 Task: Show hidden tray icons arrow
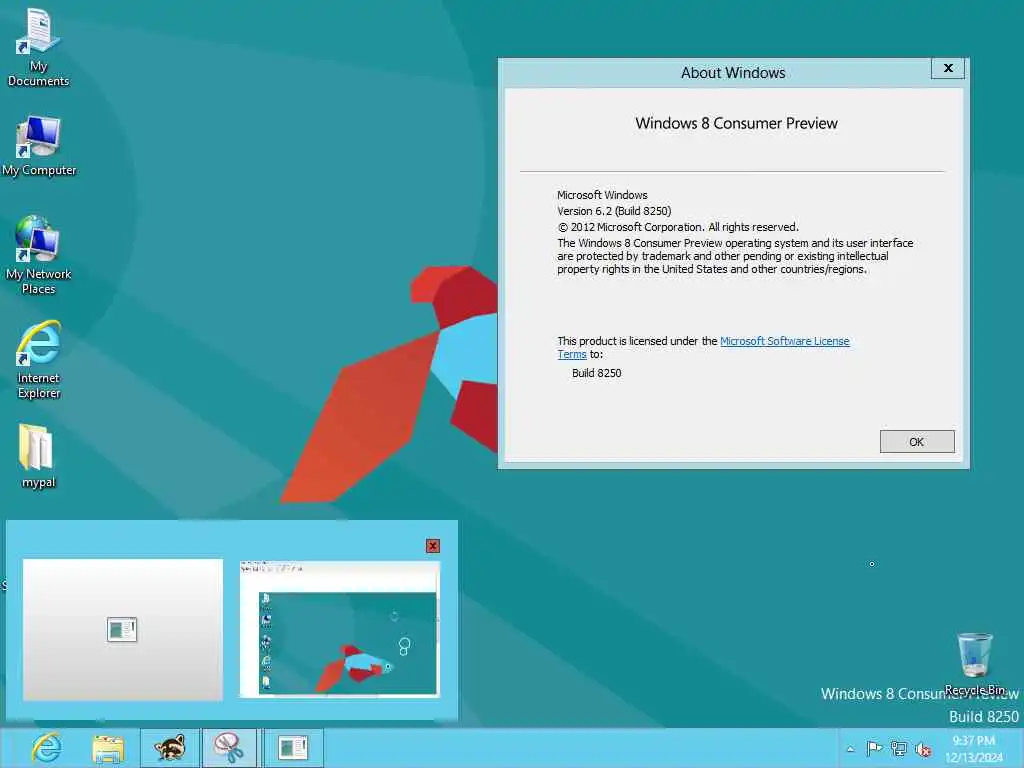pyautogui.click(x=850, y=749)
